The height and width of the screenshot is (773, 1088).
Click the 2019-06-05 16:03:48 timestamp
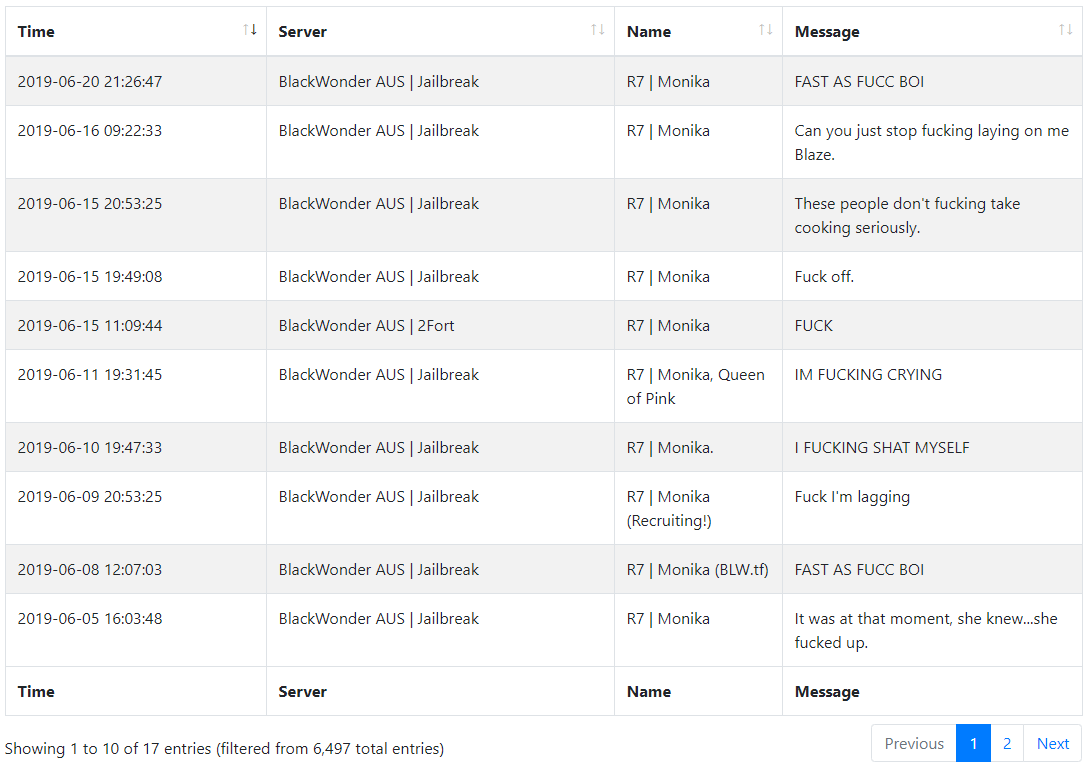point(90,618)
